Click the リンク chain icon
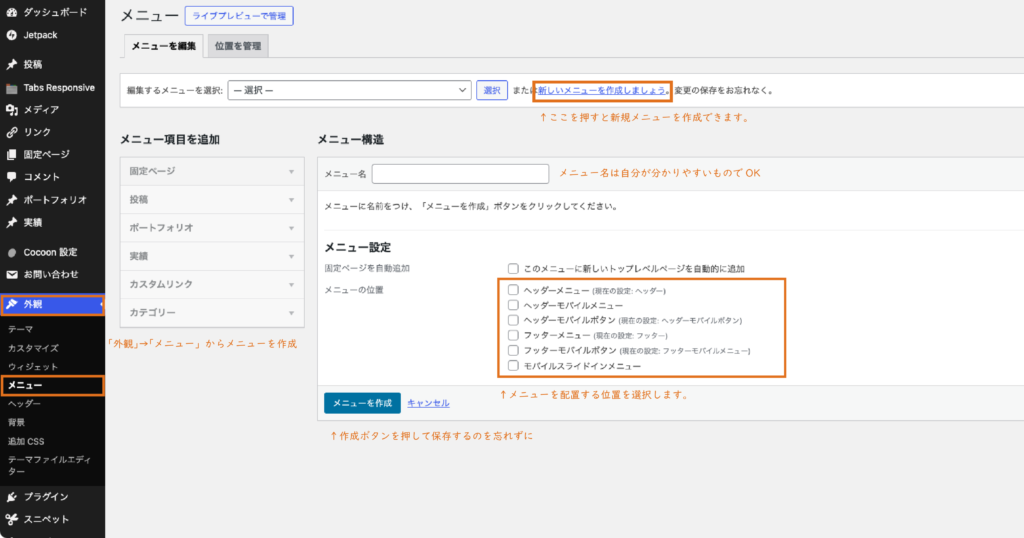The image size is (1024, 538). coord(11,132)
